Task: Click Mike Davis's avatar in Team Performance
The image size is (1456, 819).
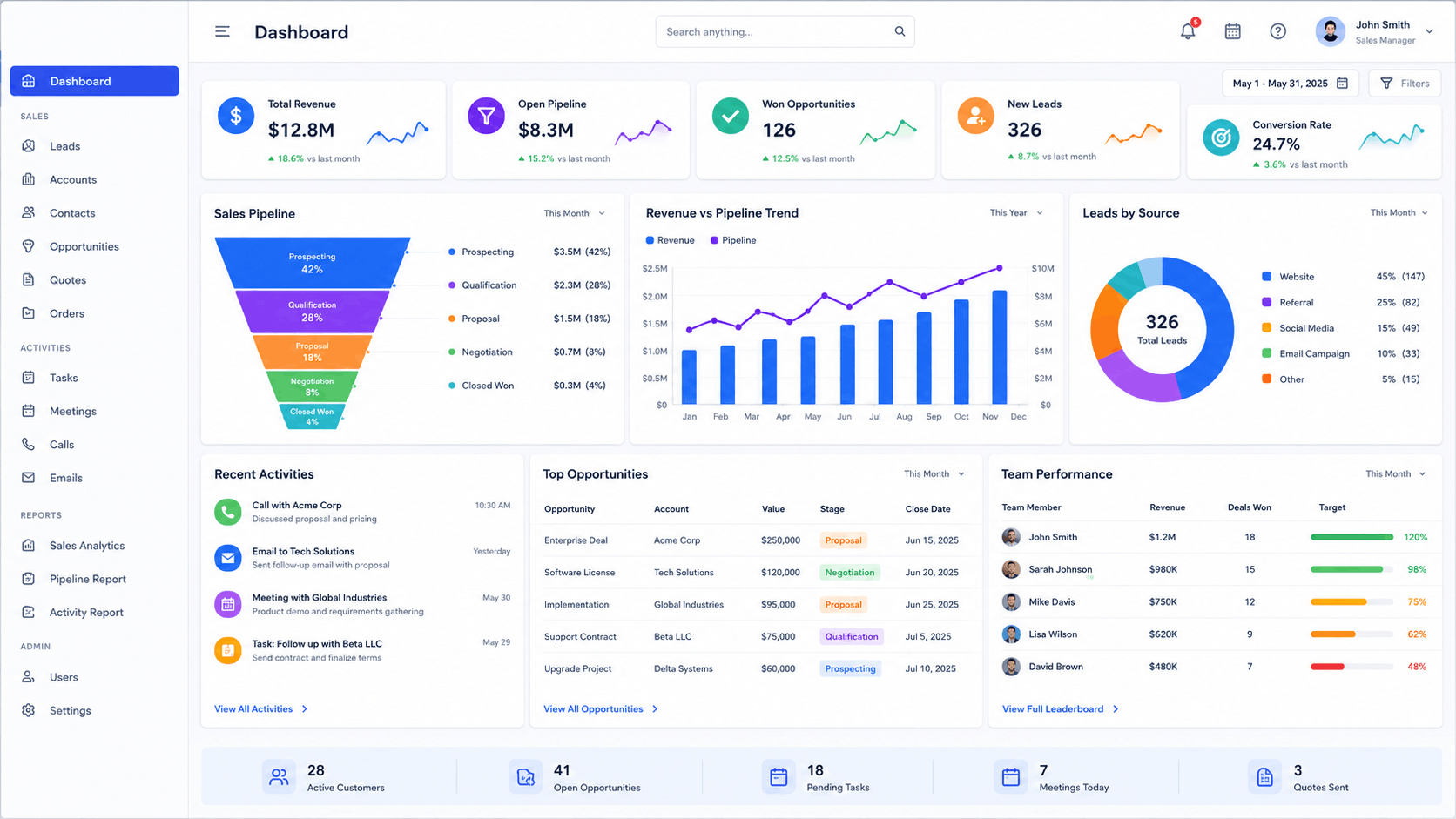Action: click(x=1011, y=601)
